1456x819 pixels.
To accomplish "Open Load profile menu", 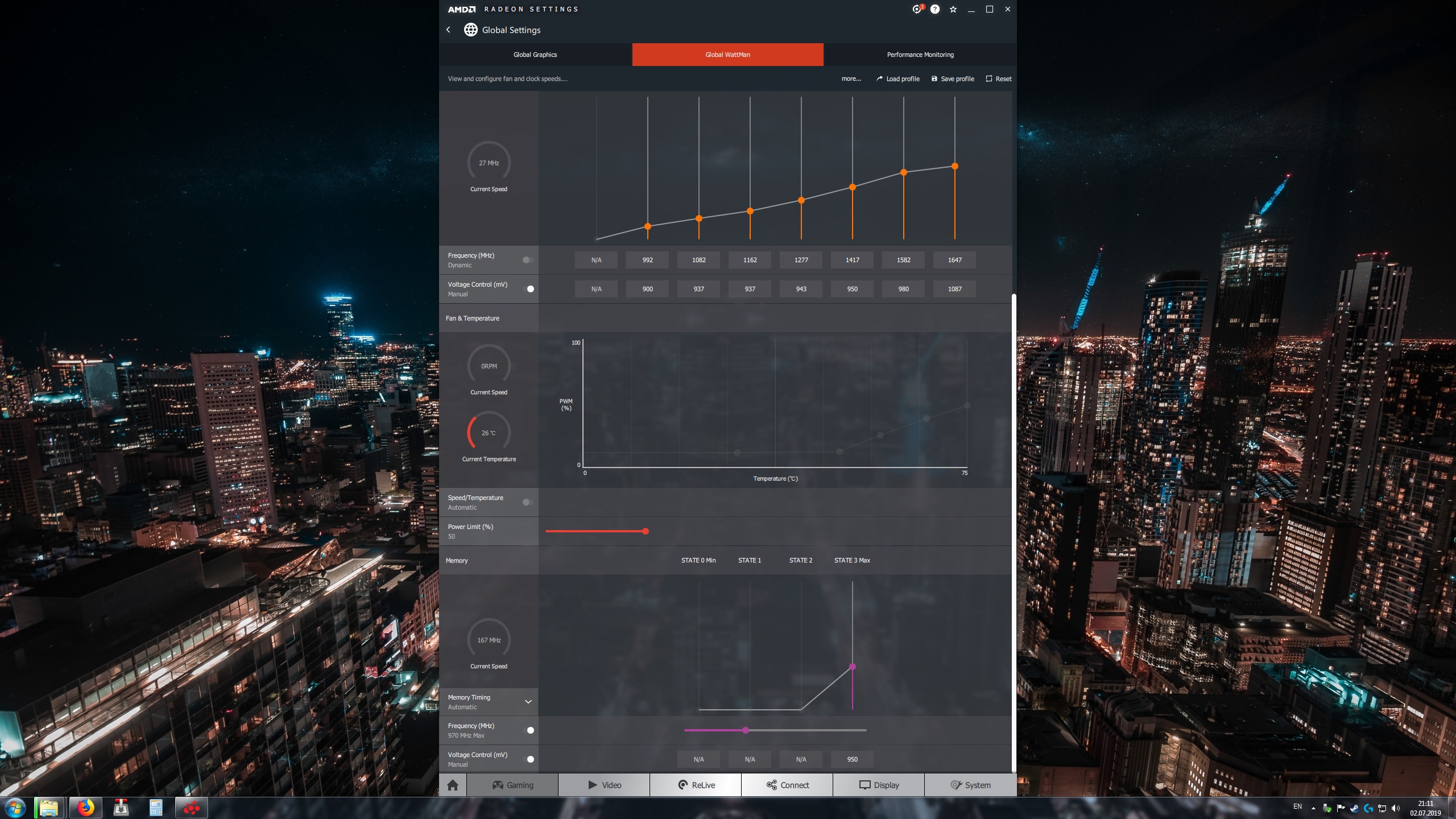I will 897,79.
